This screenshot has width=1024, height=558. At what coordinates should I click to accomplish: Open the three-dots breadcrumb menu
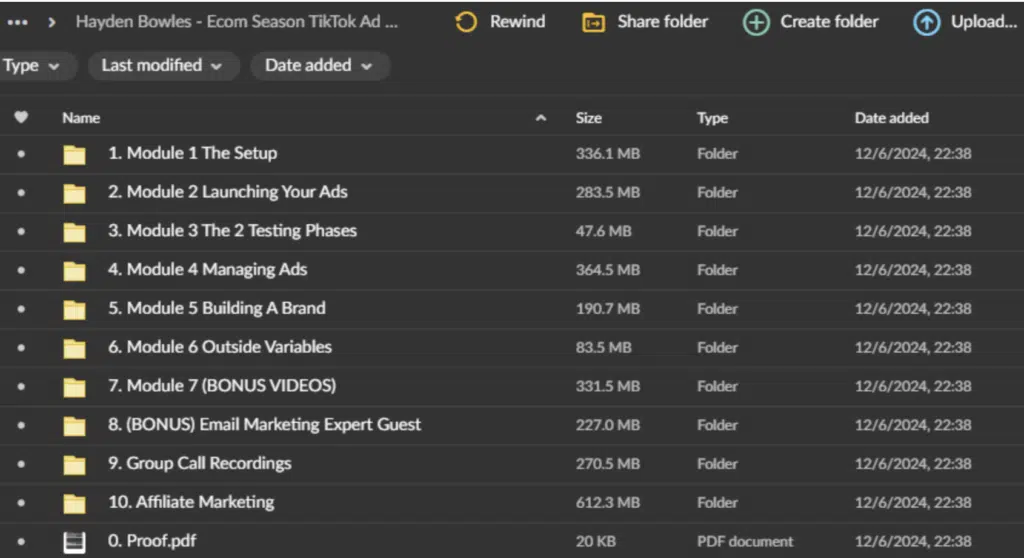coord(18,22)
